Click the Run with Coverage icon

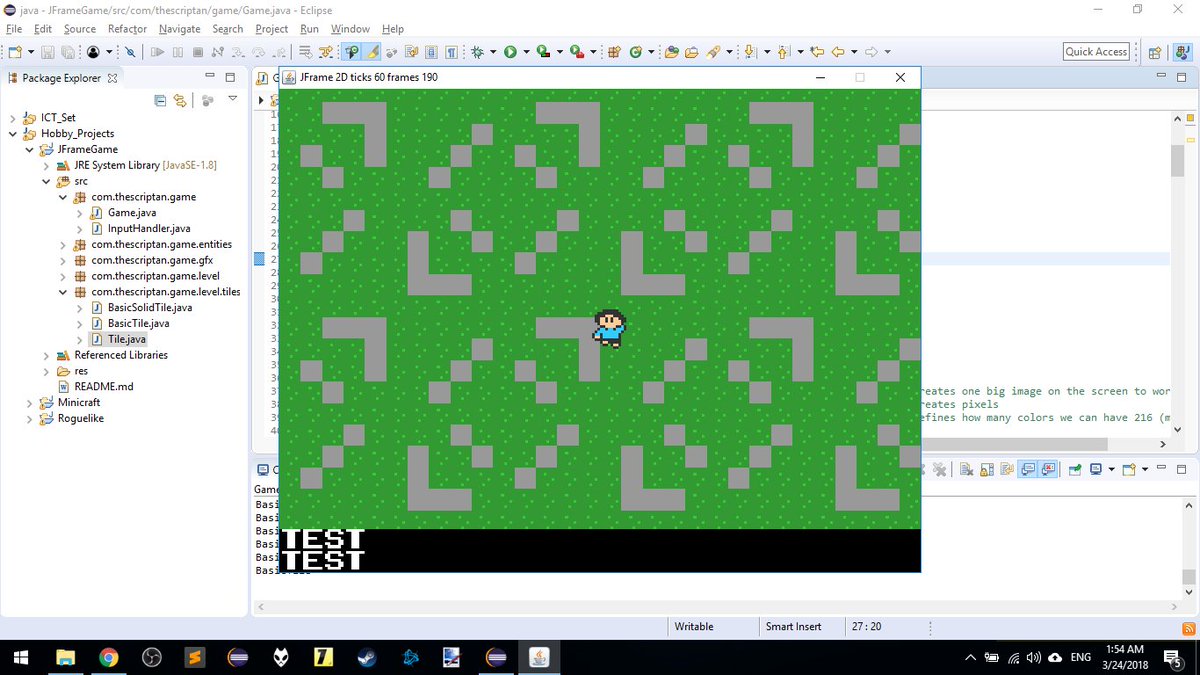click(543, 52)
